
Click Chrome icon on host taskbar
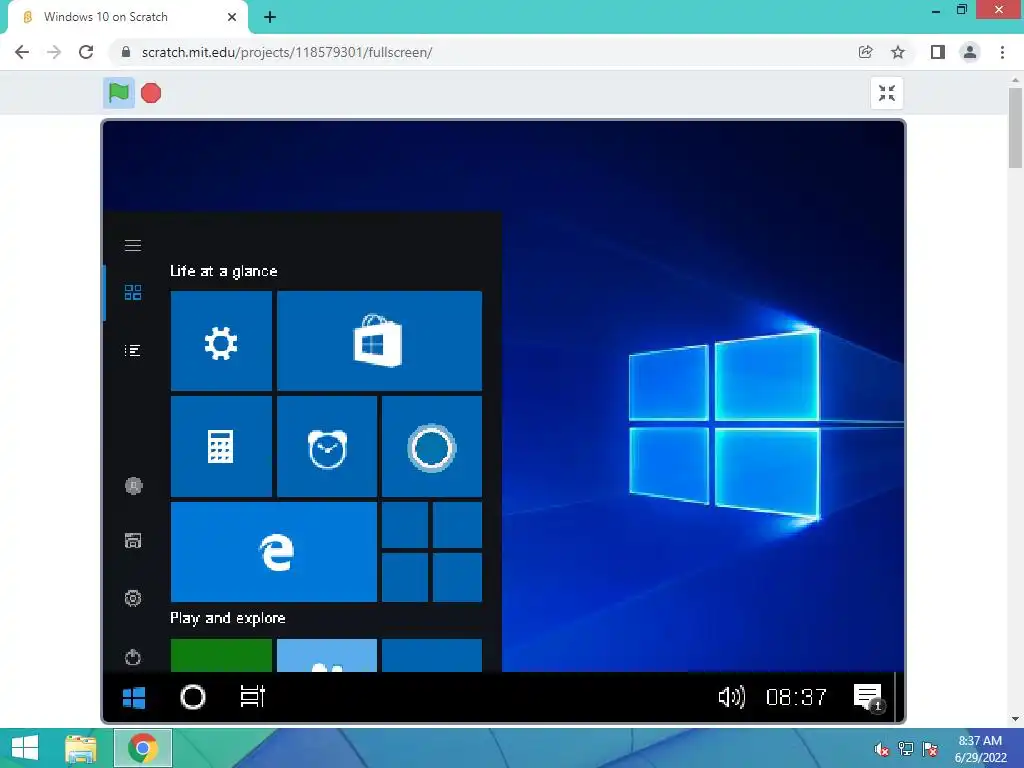click(143, 748)
